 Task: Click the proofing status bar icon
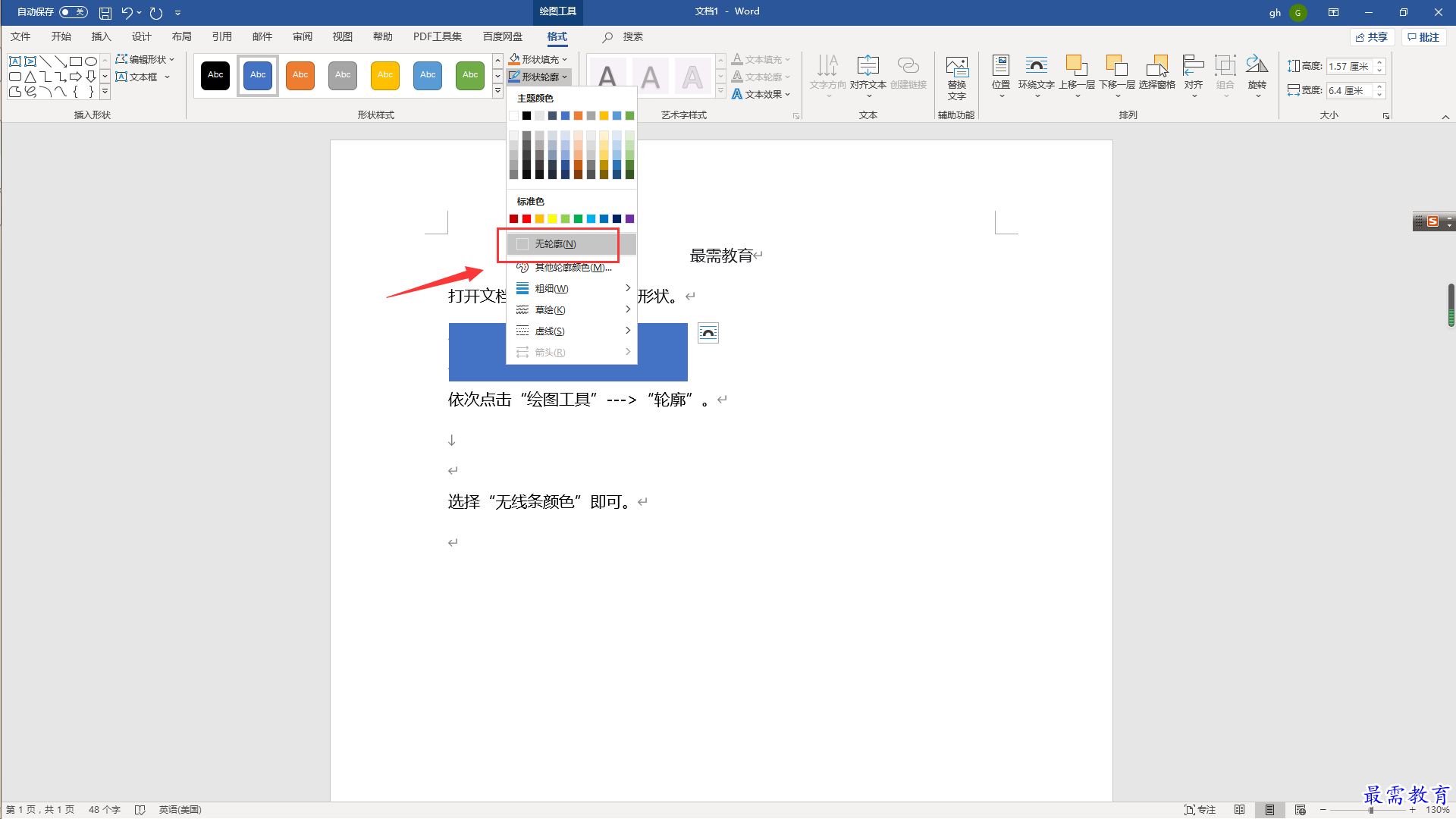point(140,810)
